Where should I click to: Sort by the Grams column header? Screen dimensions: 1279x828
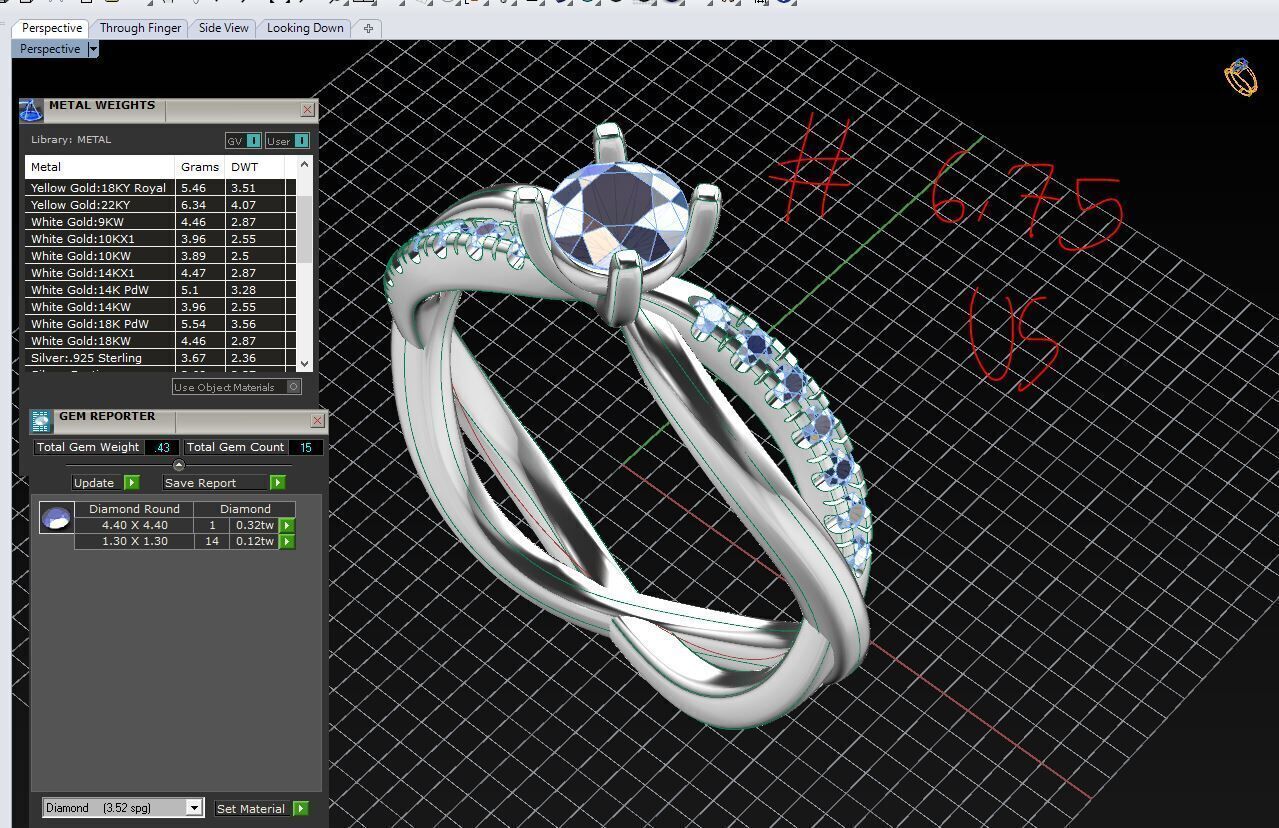(x=200, y=167)
